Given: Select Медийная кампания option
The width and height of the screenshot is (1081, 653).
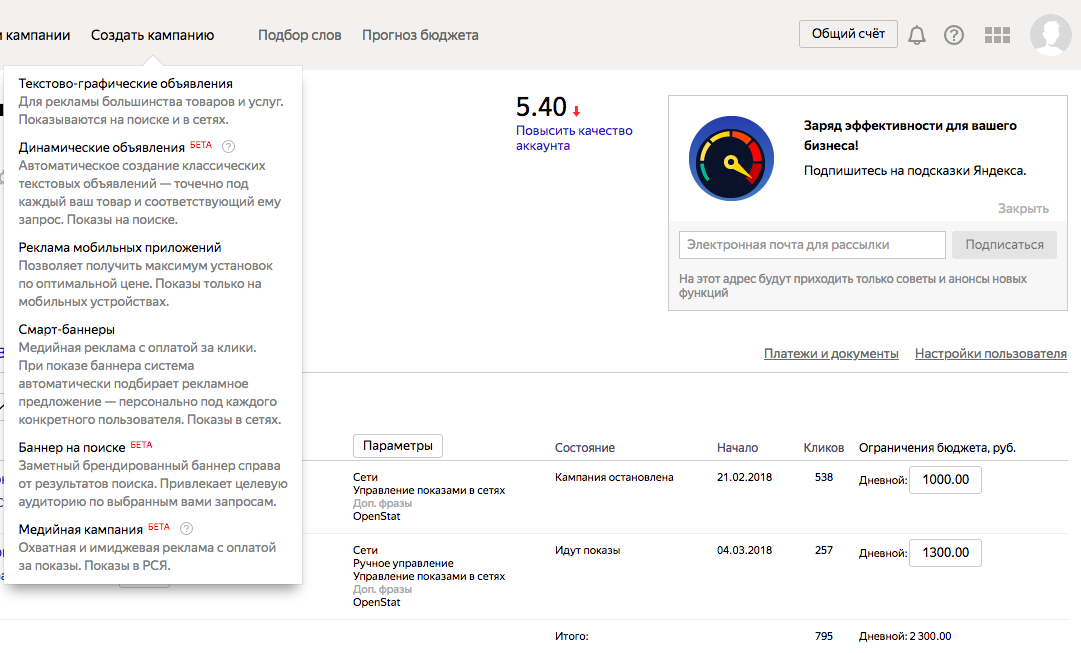Looking at the screenshot, I should [81, 530].
